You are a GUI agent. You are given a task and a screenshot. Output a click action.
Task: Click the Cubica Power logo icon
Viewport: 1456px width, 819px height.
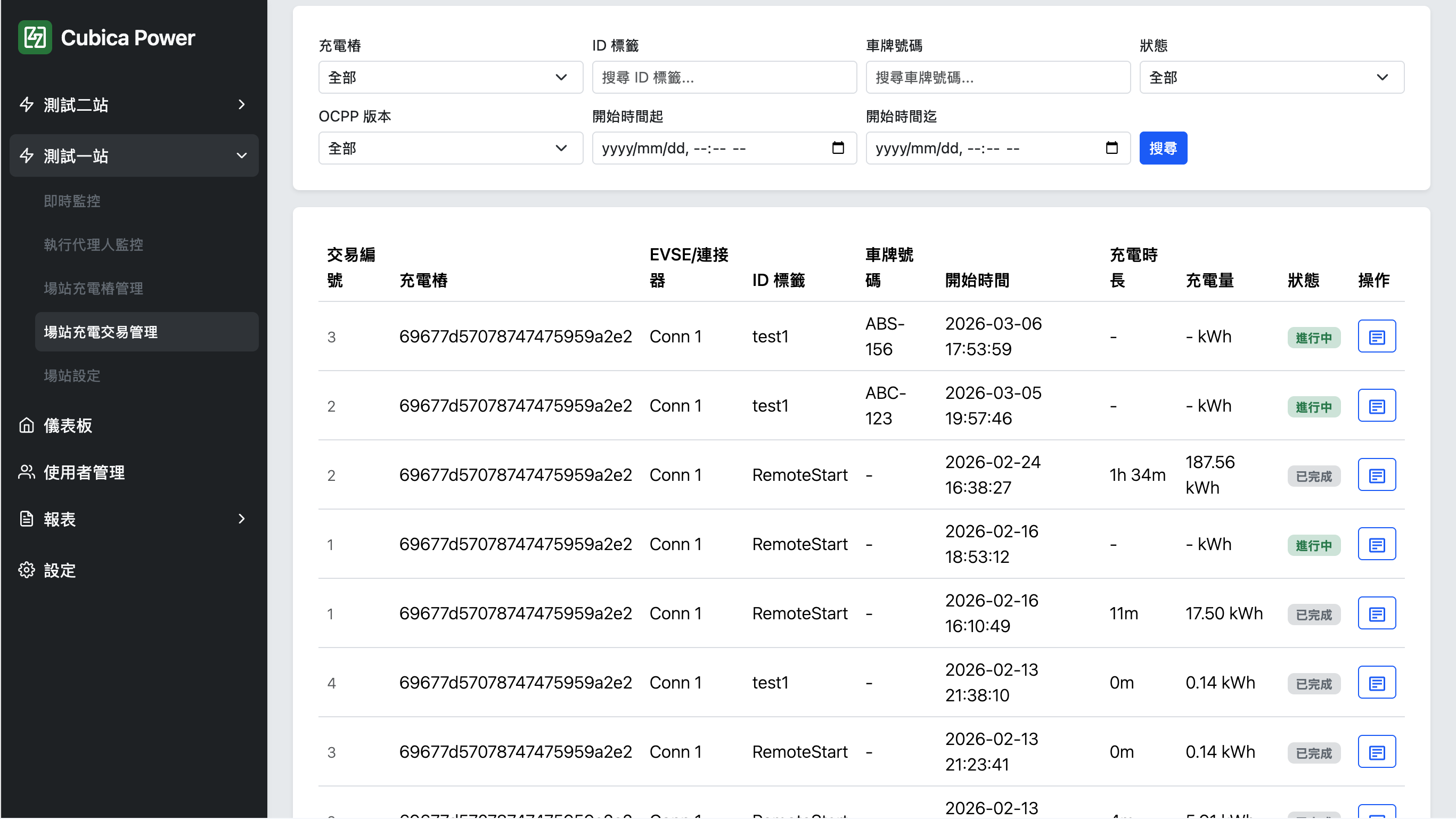(35, 37)
